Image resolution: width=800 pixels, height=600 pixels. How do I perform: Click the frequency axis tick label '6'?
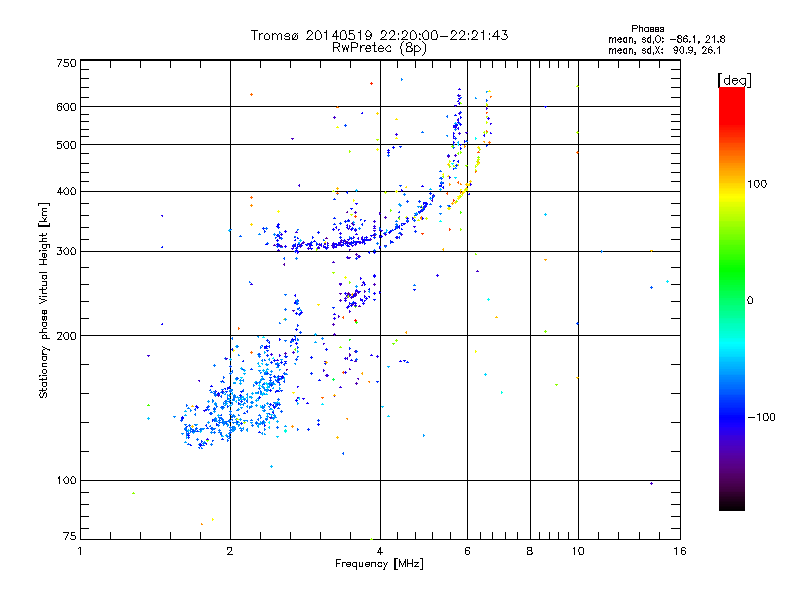467,551
